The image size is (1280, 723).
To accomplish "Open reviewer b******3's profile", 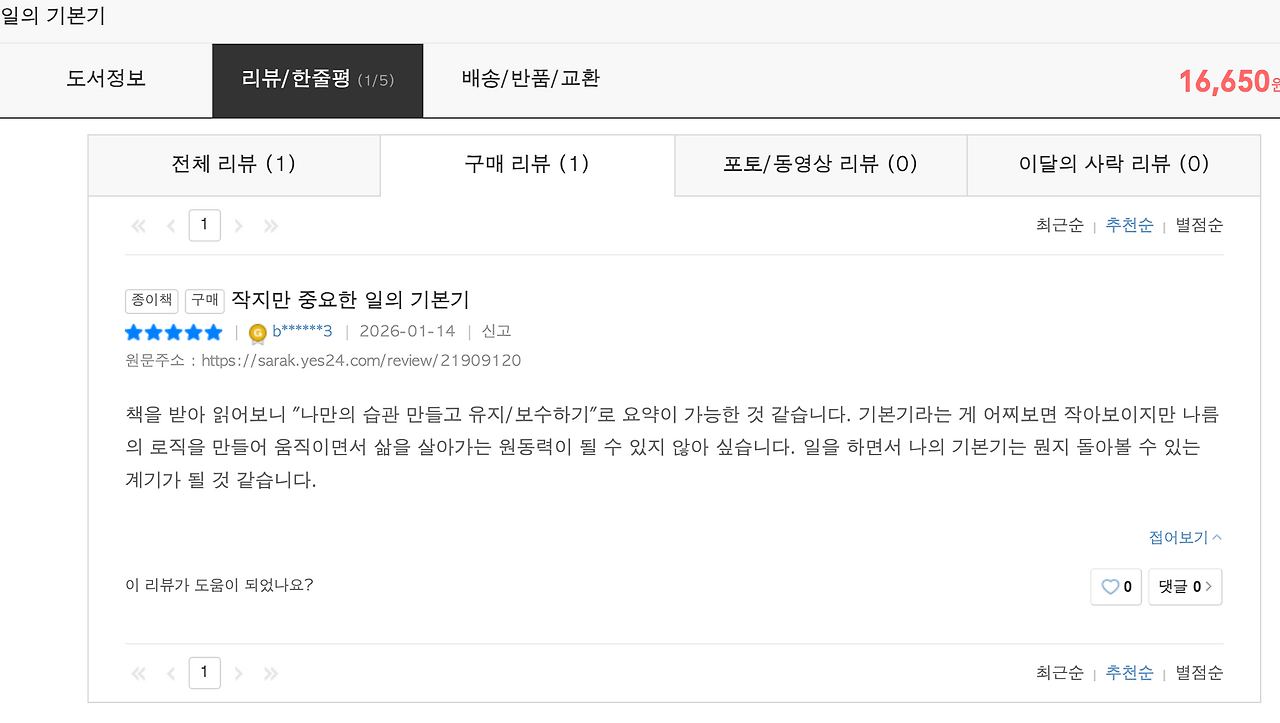I will pos(302,331).
